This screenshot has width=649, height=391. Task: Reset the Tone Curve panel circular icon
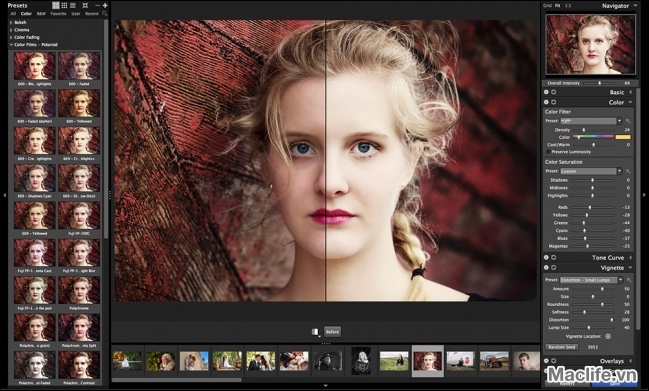(553, 257)
